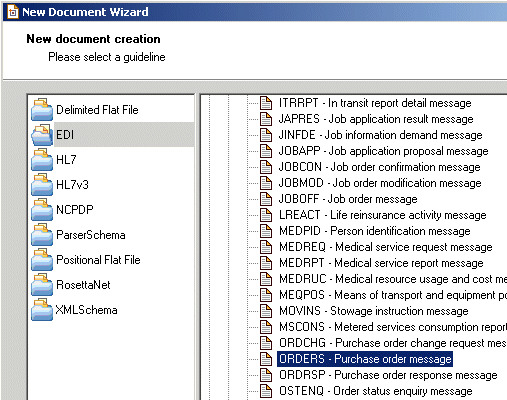Click the document icon beside MOVINS
The height and width of the screenshot is (400, 507).
pyautogui.click(x=266, y=311)
